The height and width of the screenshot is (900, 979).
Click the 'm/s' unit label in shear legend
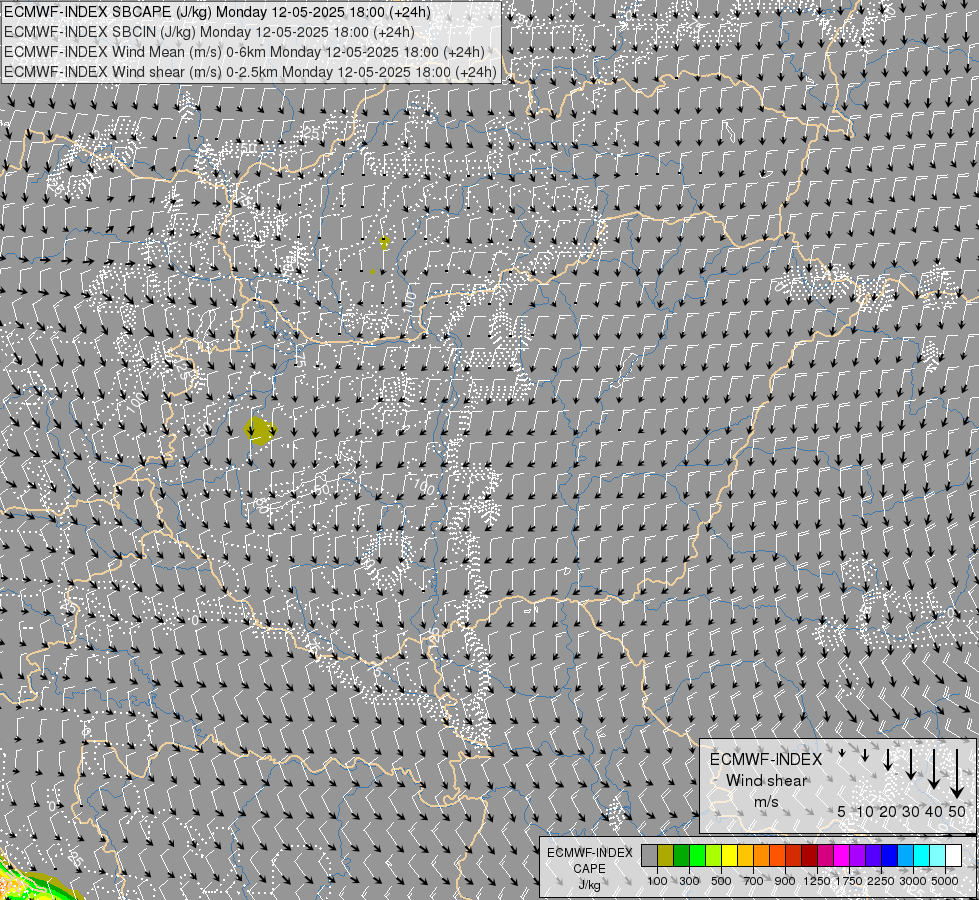tap(766, 801)
